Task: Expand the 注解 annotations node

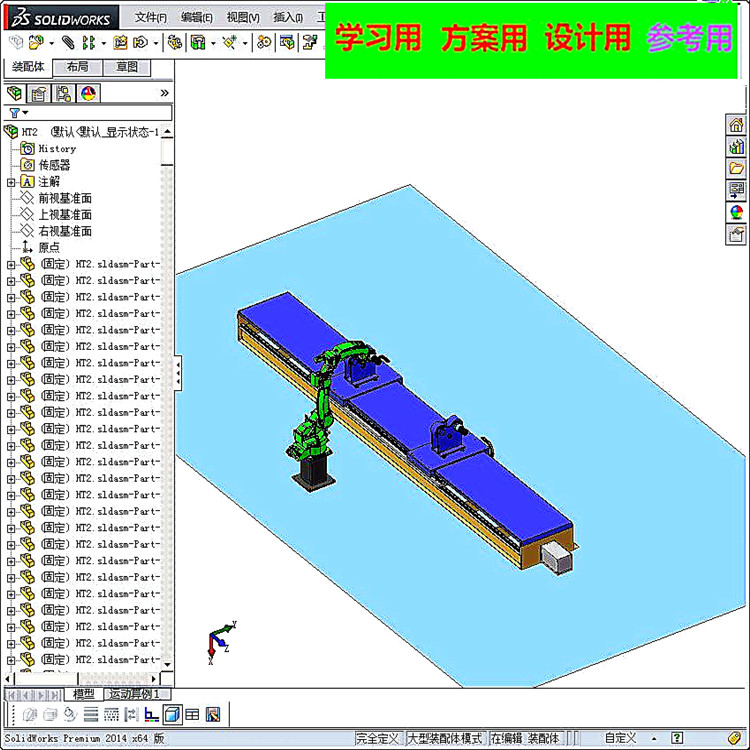Action: pyautogui.click(x=11, y=182)
